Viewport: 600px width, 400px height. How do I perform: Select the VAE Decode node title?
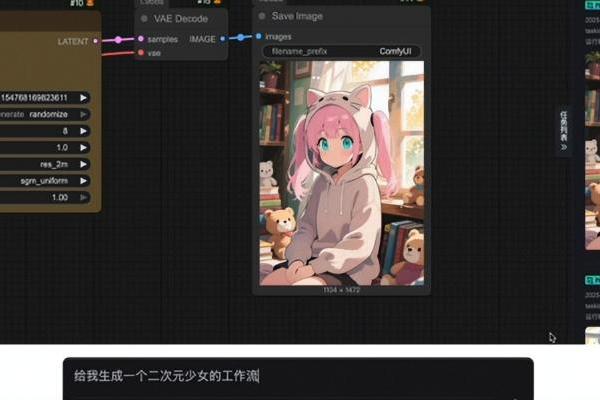181,19
